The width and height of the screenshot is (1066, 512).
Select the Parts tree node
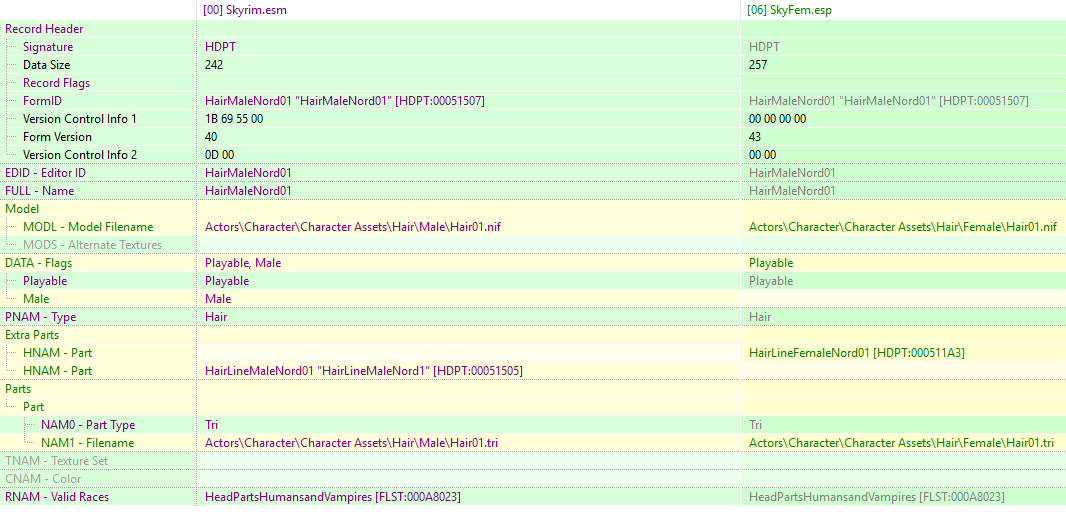[x=18, y=389]
